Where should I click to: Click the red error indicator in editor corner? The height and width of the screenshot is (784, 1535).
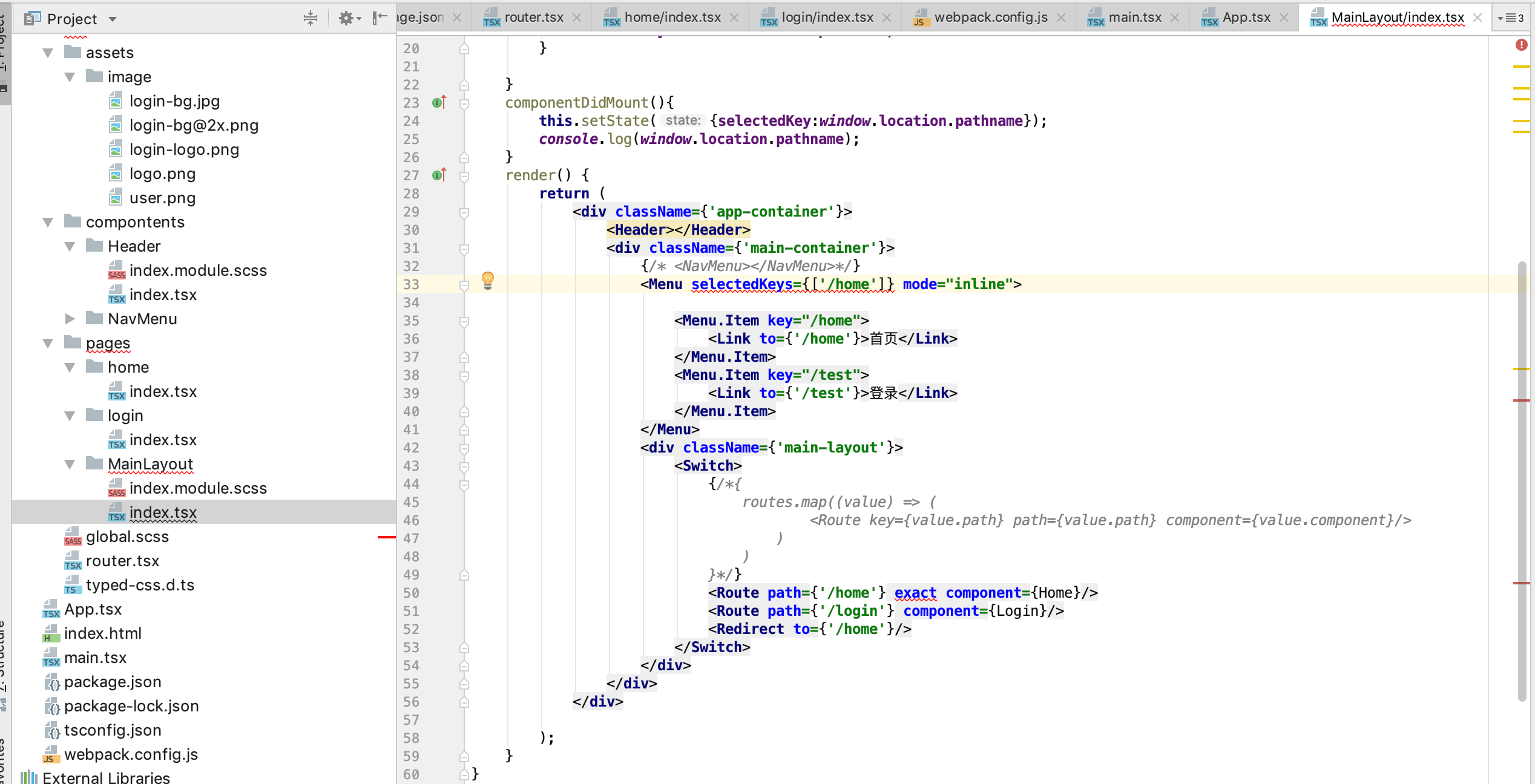click(x=1521, y=45)
